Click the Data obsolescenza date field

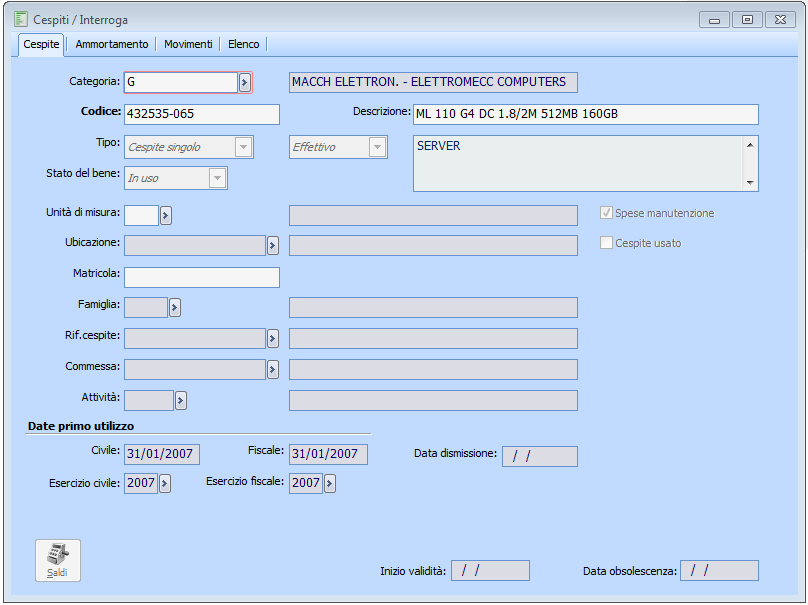pos(719,570)
